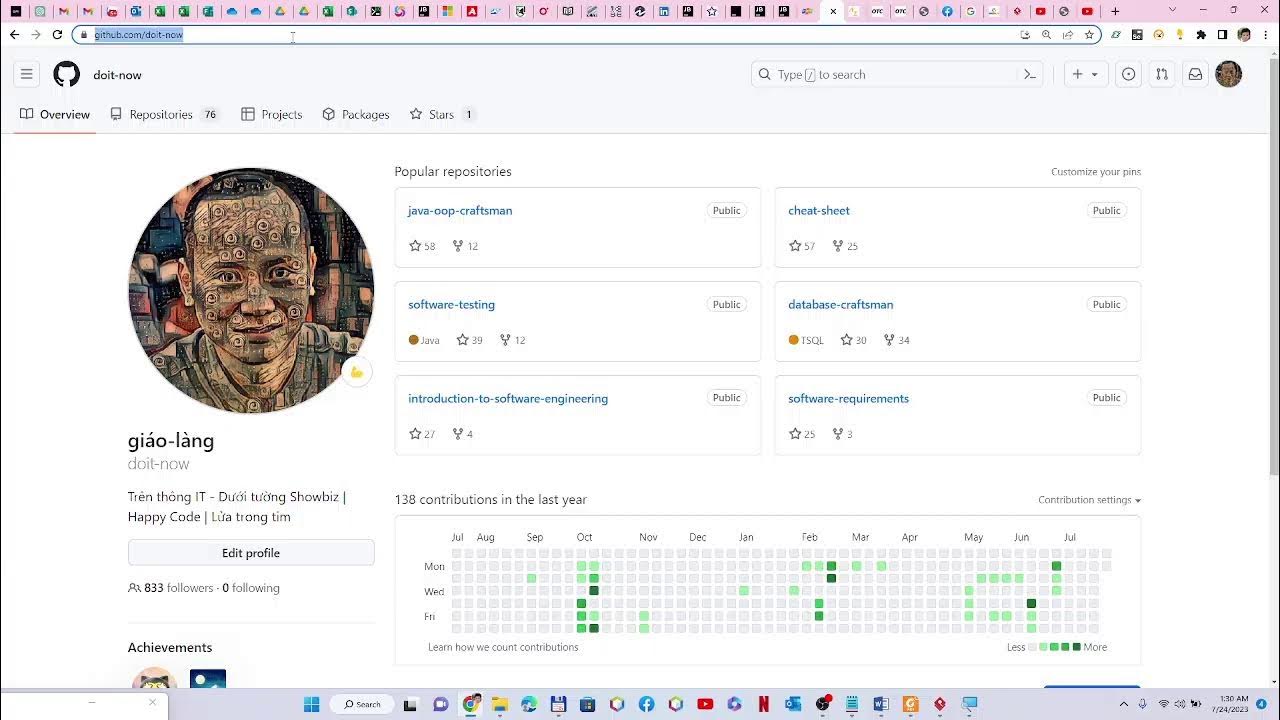Open the introduction-to-software-engineering repository
The width and height of the screenshot is (1280, 720).
point(508,398)
